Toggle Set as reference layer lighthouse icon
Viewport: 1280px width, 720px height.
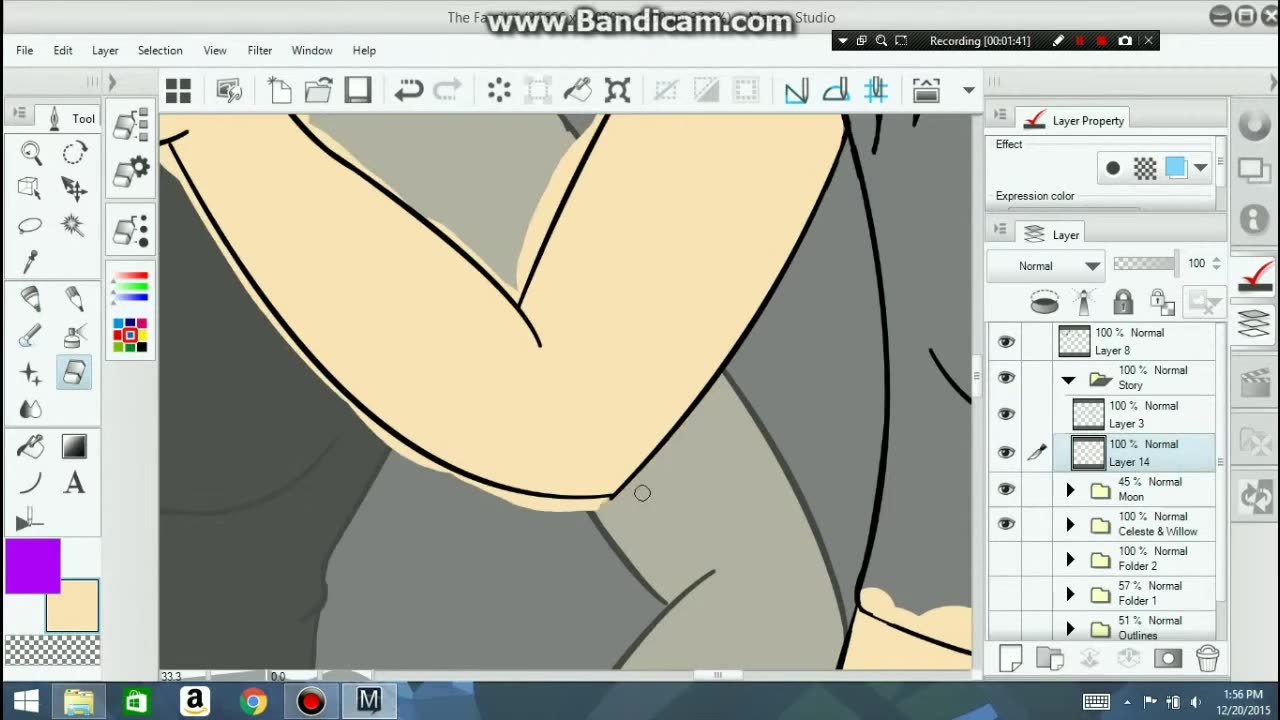(1084, 302)
